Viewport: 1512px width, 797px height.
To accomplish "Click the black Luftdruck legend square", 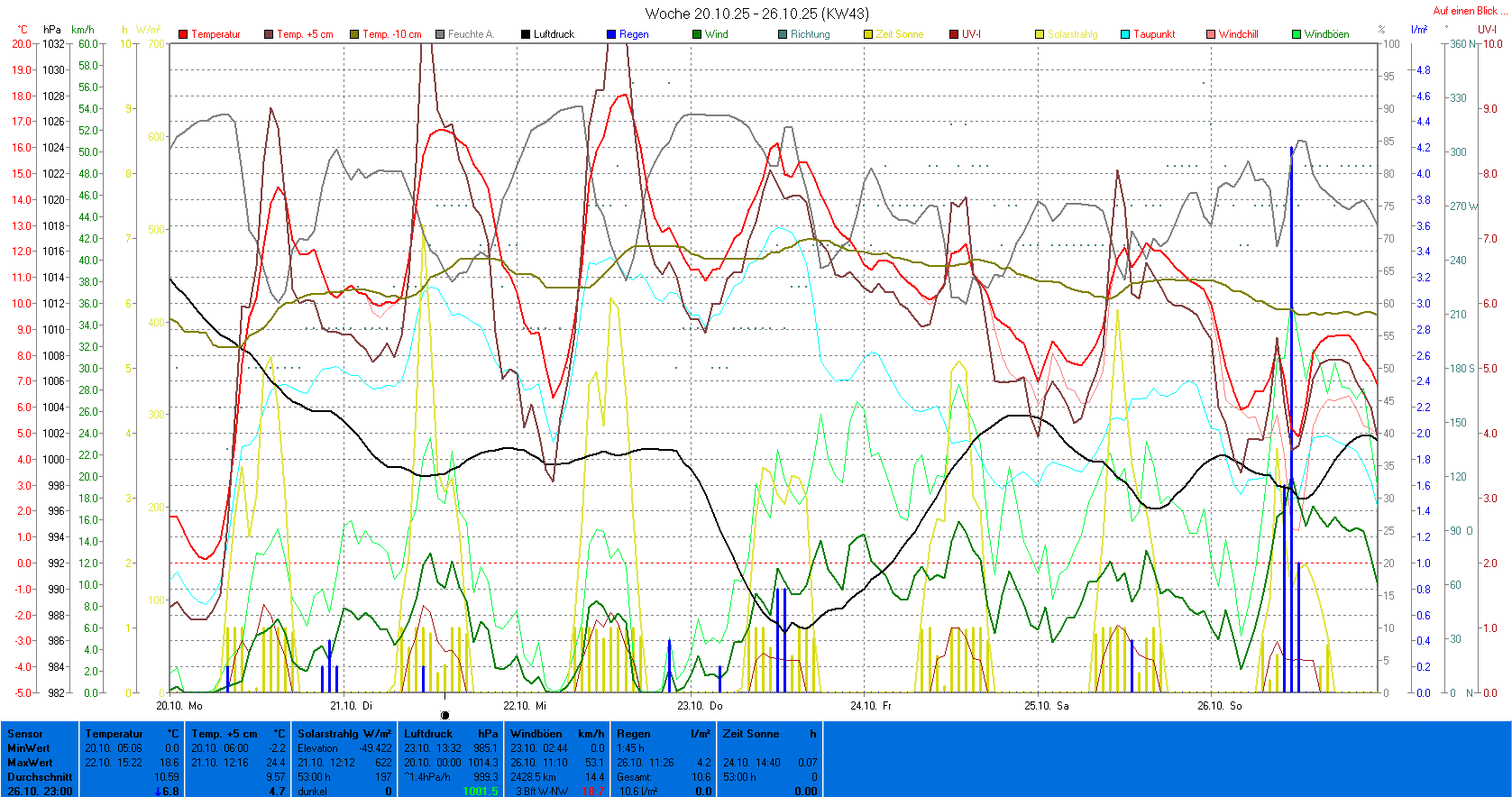I will (526, 34).
